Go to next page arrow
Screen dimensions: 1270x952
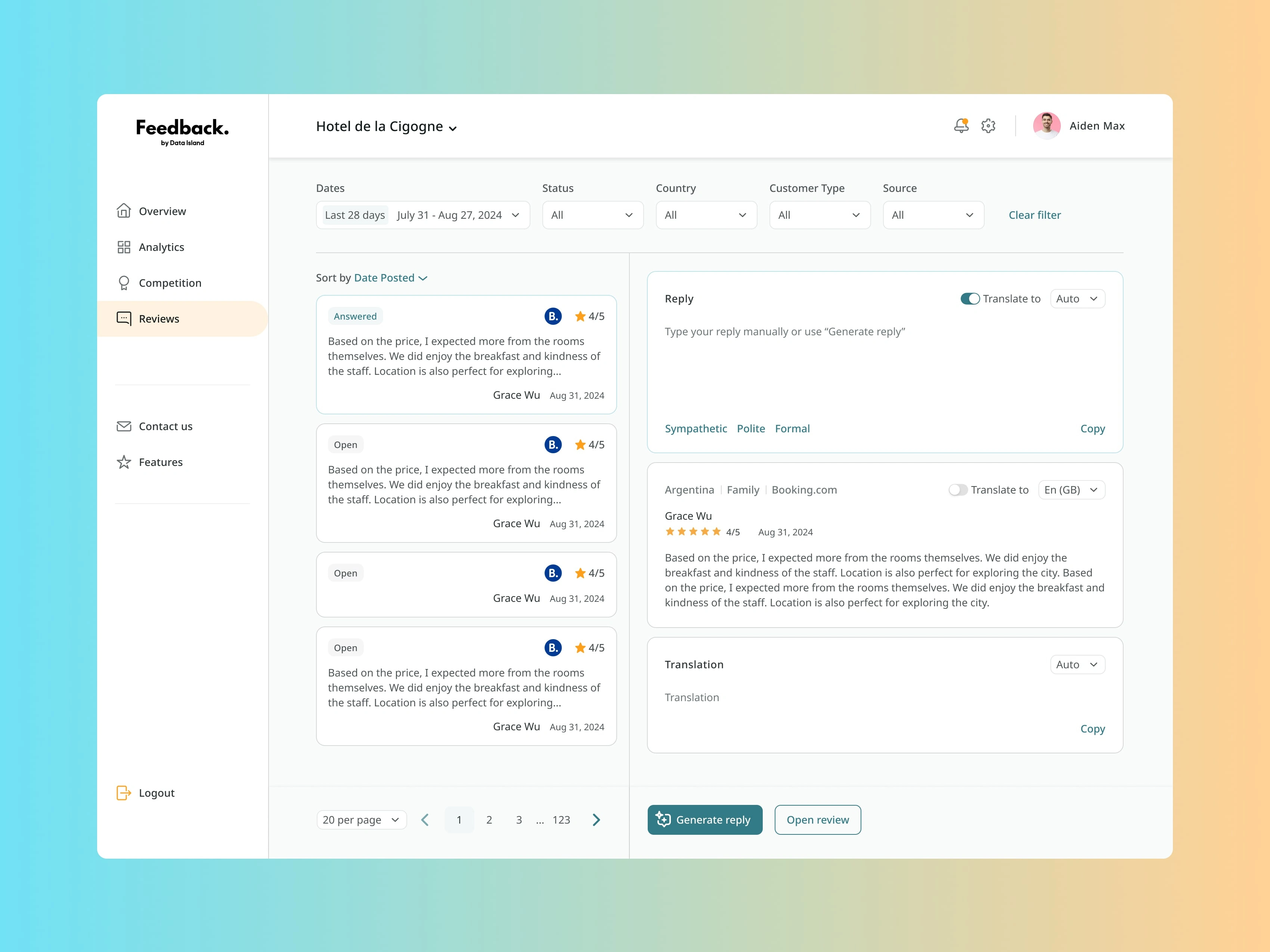tap(596, 819)
